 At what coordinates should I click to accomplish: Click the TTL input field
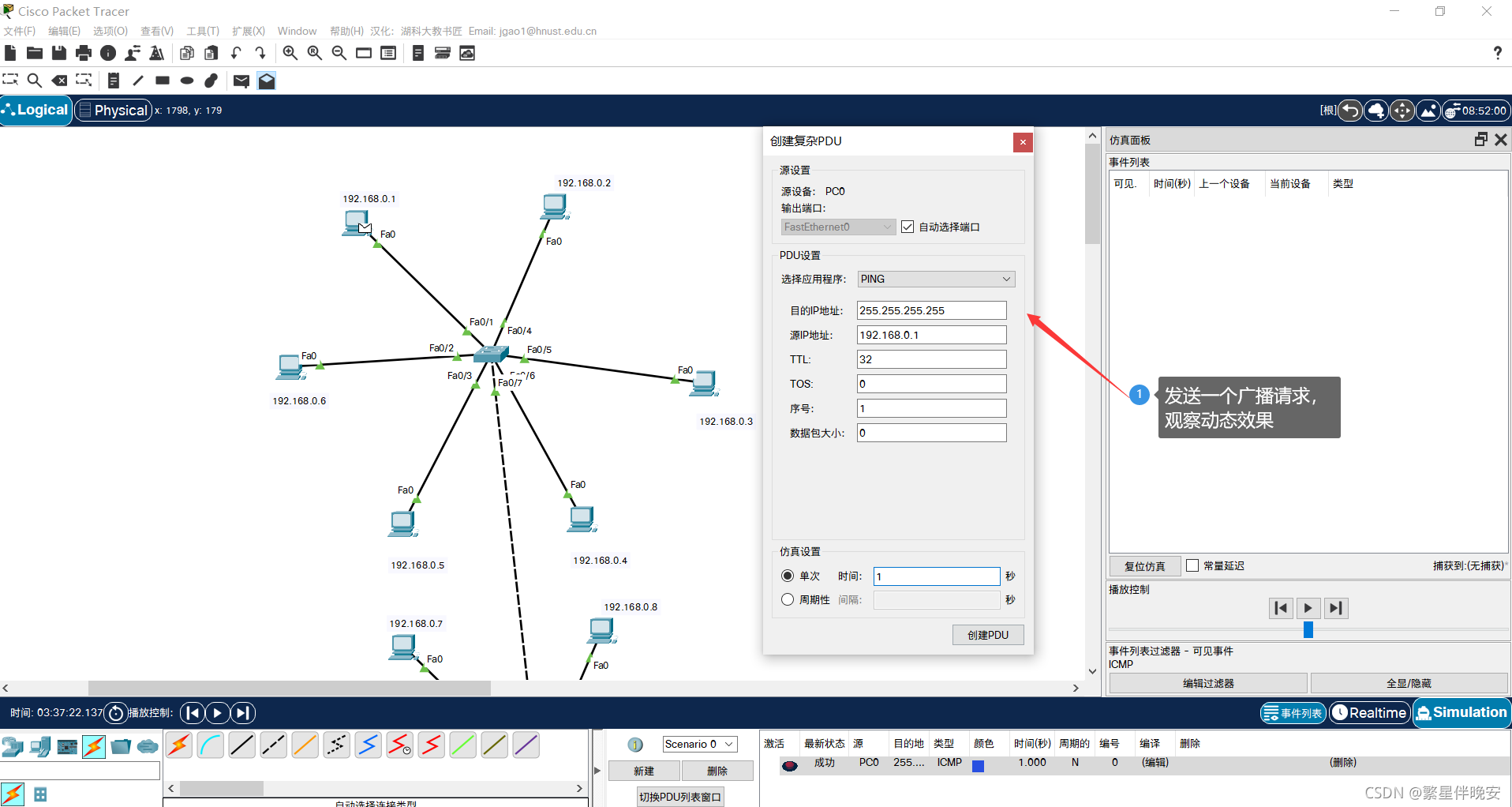[932, 359]
